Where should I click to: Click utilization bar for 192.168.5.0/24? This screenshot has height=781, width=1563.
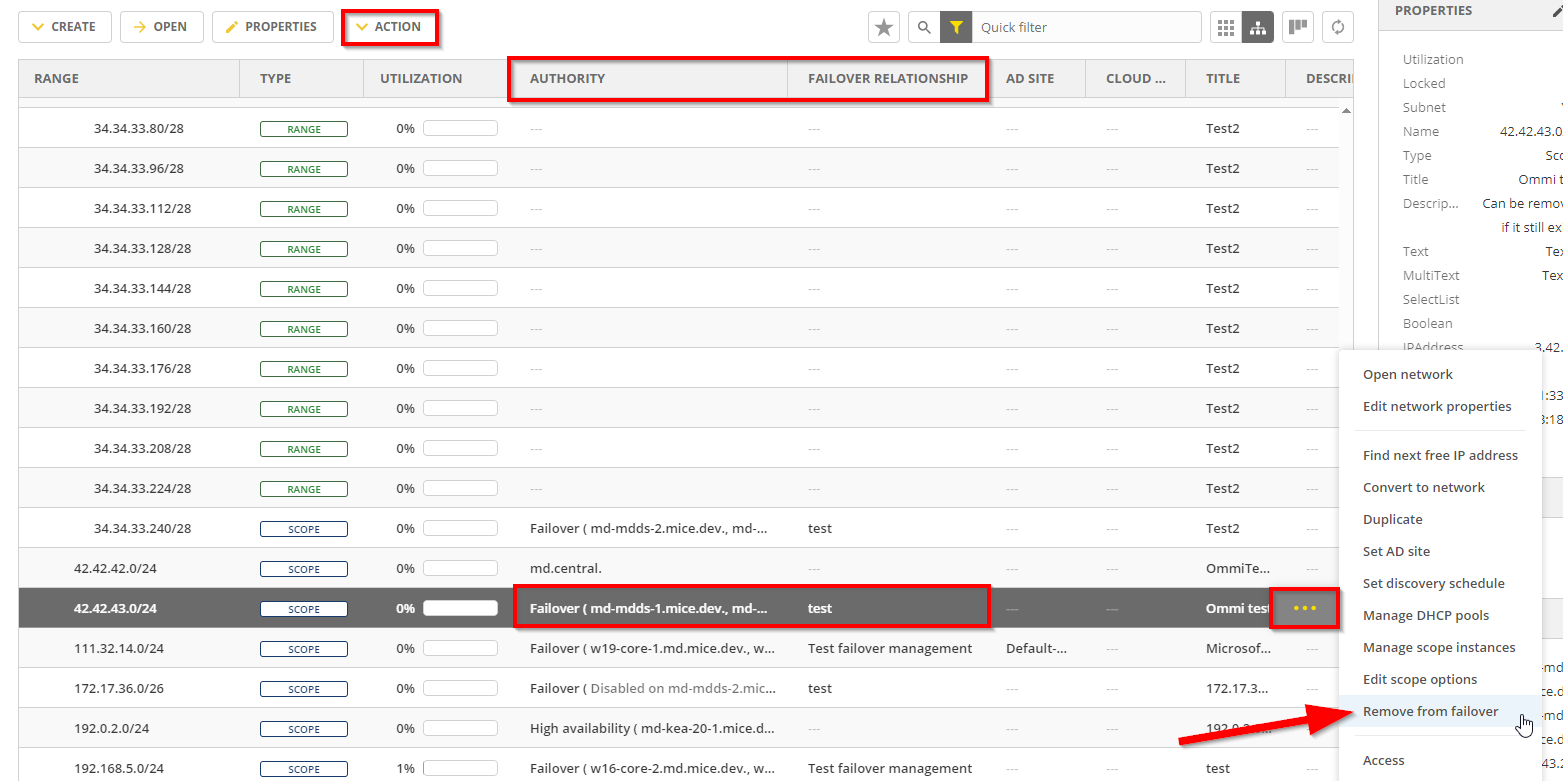click(x=460, y=768)
